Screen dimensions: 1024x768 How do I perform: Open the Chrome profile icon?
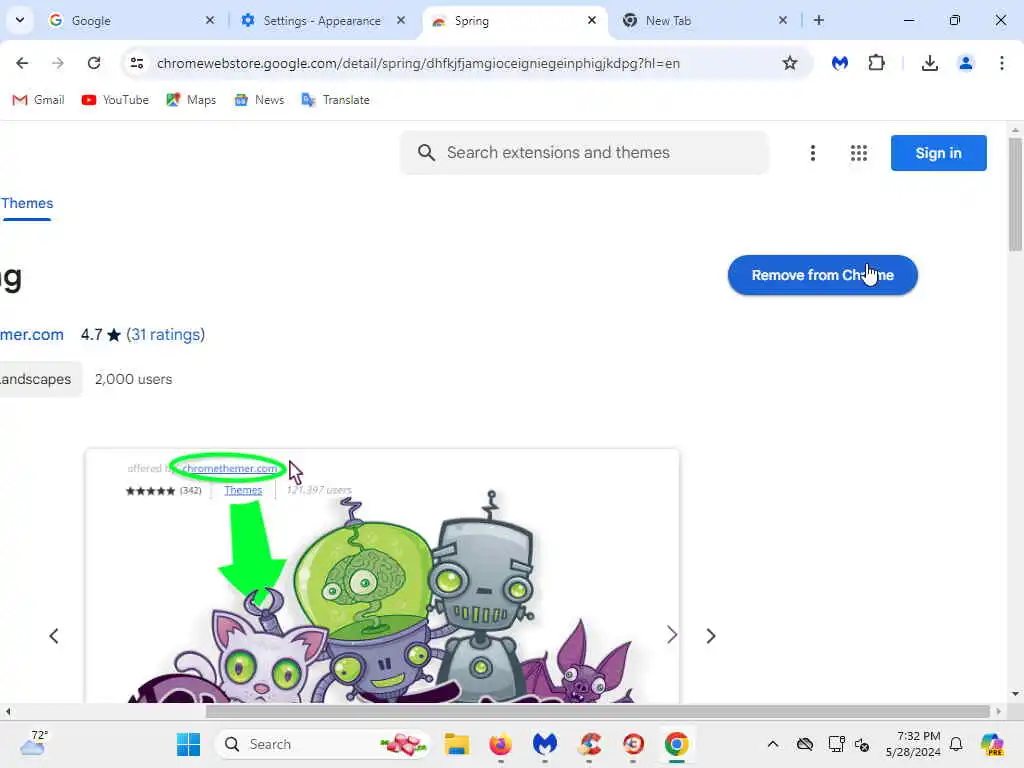[966, 63]
